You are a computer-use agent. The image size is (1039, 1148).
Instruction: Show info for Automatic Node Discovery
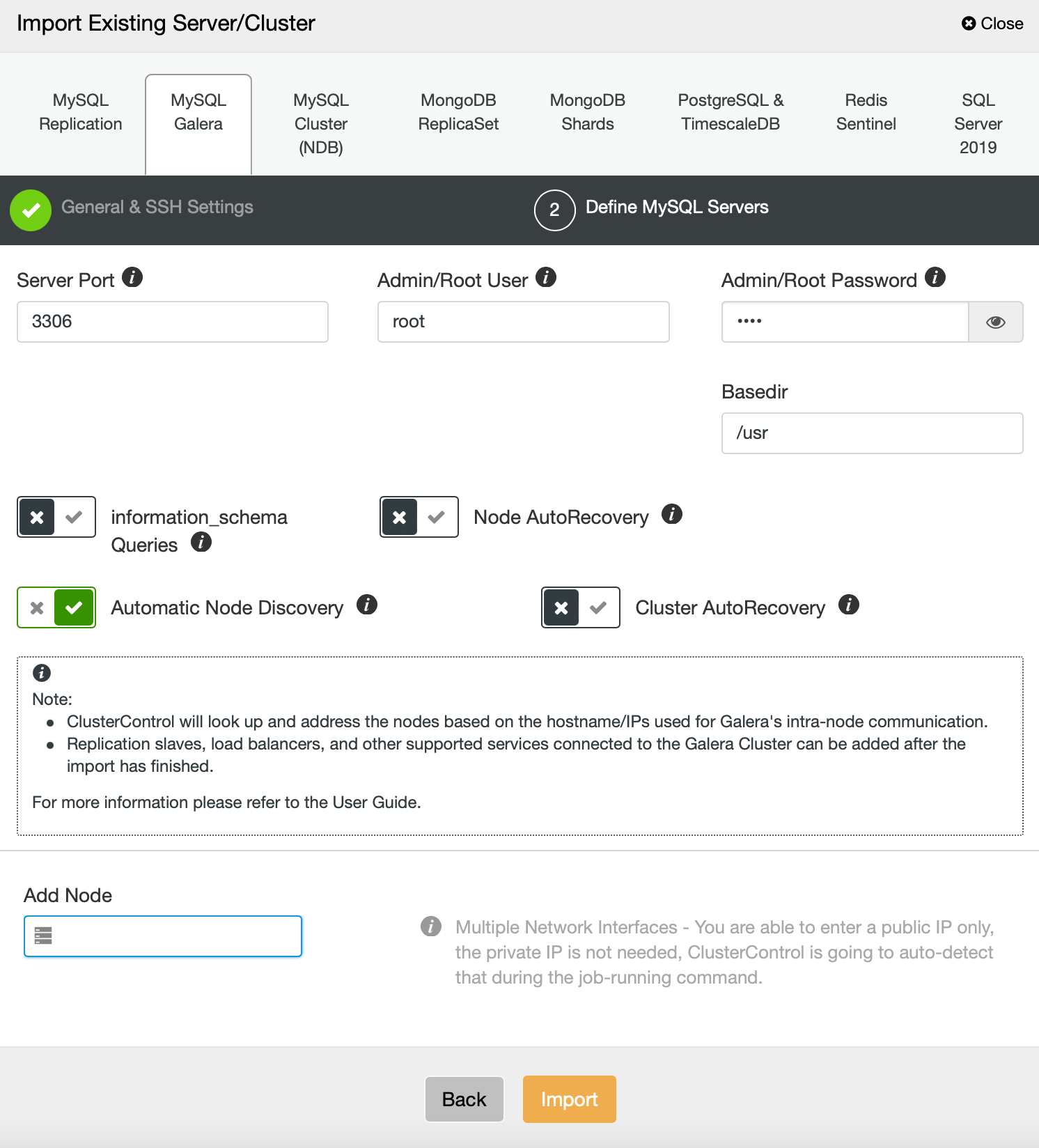coord(367,605)
